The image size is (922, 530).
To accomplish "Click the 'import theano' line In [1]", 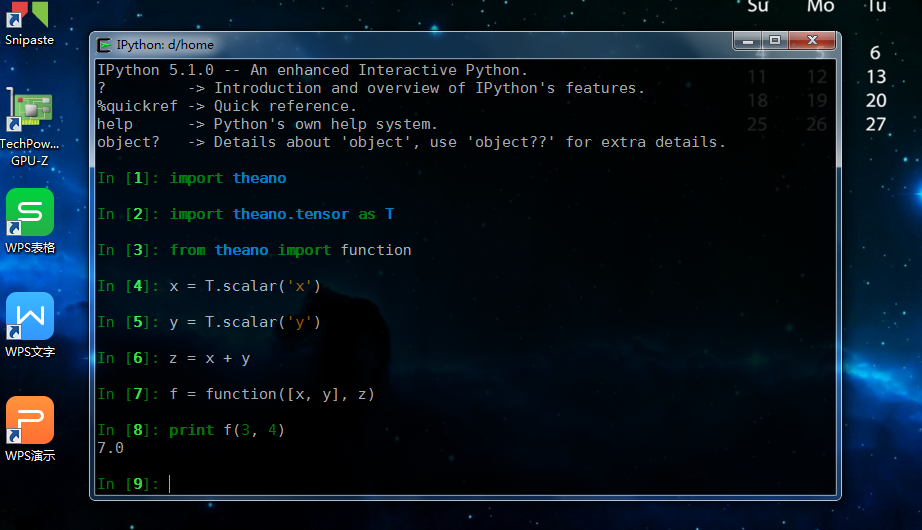I will point(192,178).
